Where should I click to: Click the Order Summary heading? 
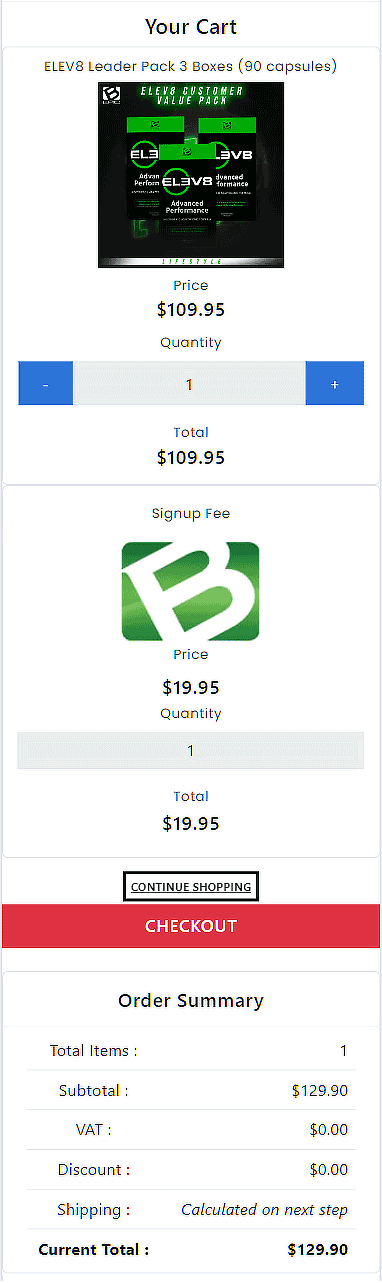pyautogui.click(x=191, y=1000)
